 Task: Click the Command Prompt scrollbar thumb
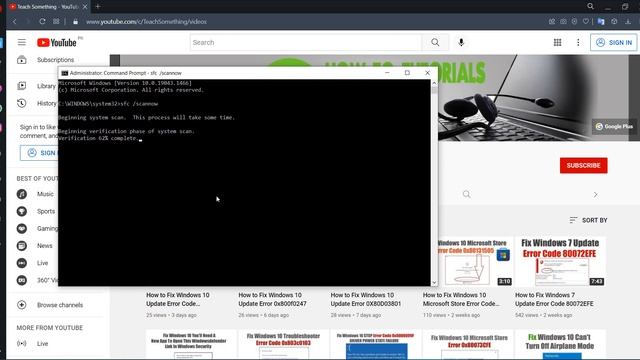[434, 90]
